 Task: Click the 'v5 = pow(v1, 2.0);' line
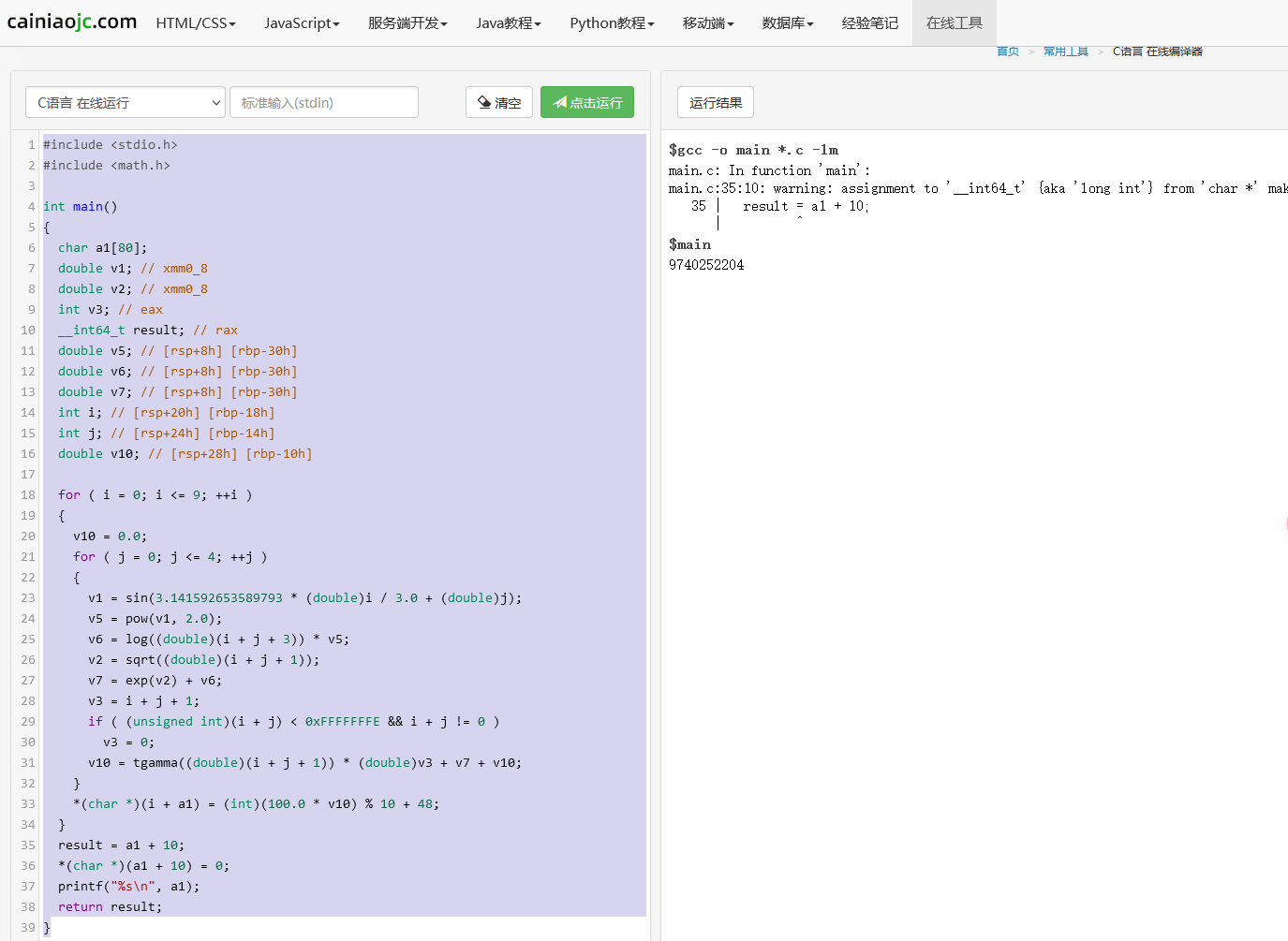(x=155, y=618)
